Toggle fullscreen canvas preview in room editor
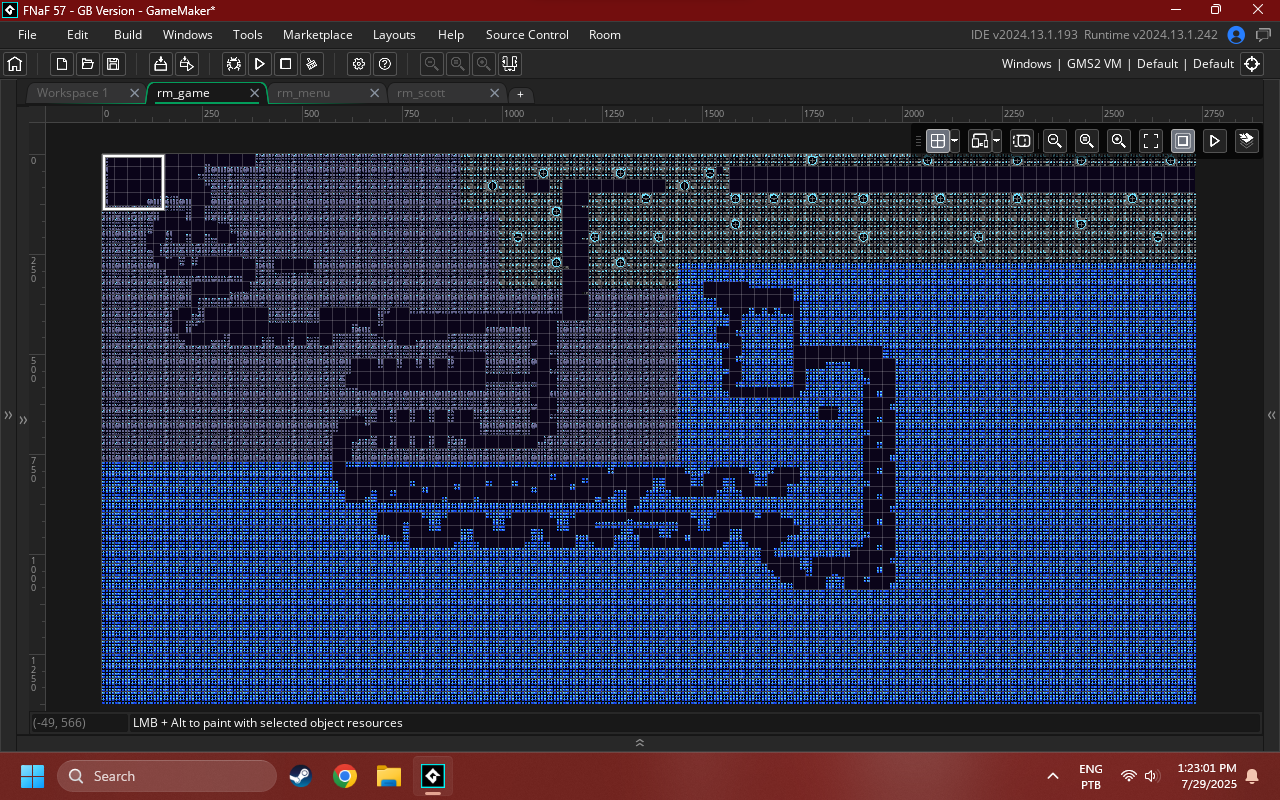Viewport: 1280px width, 800px height. [1151, 141]
